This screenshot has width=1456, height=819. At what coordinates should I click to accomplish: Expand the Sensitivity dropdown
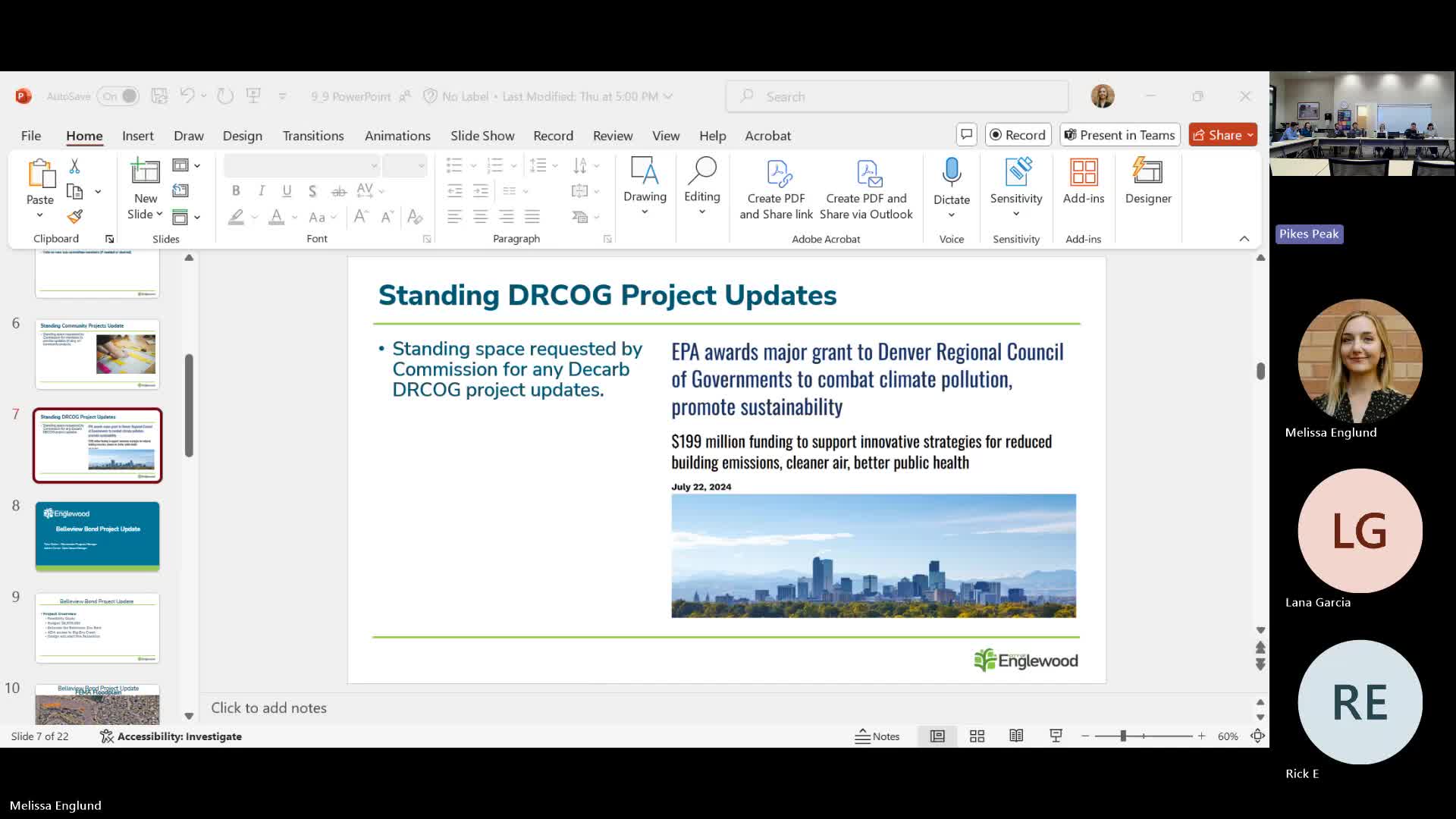click(x=1015, y=215)
